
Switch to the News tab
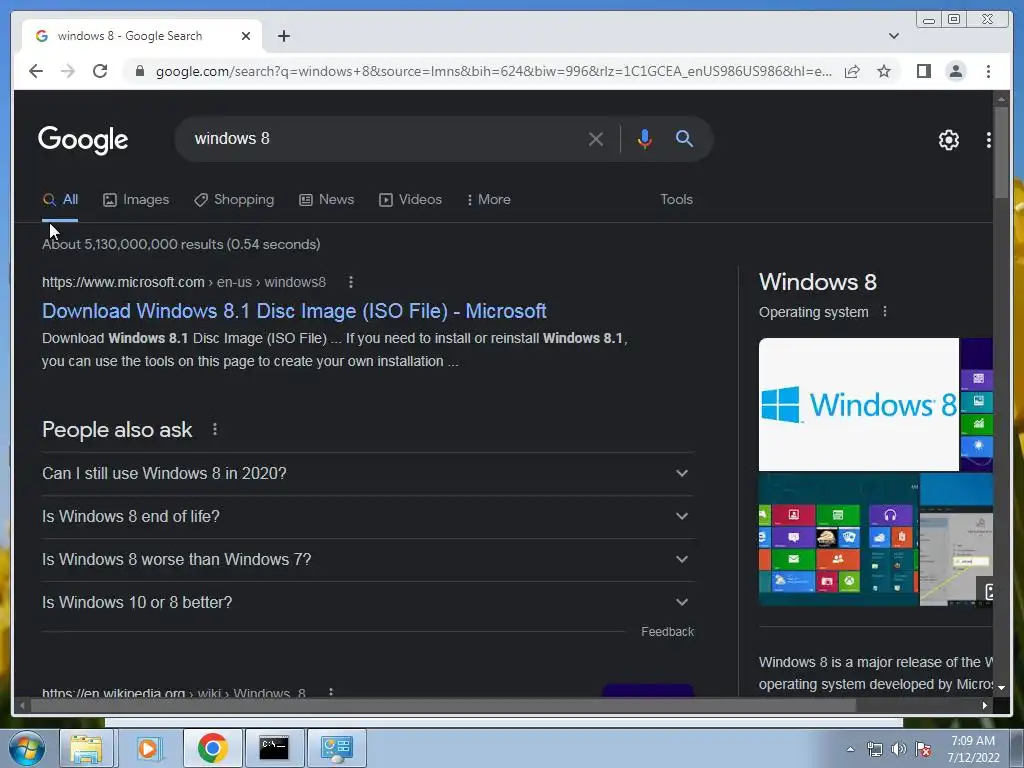coord(327,200)
